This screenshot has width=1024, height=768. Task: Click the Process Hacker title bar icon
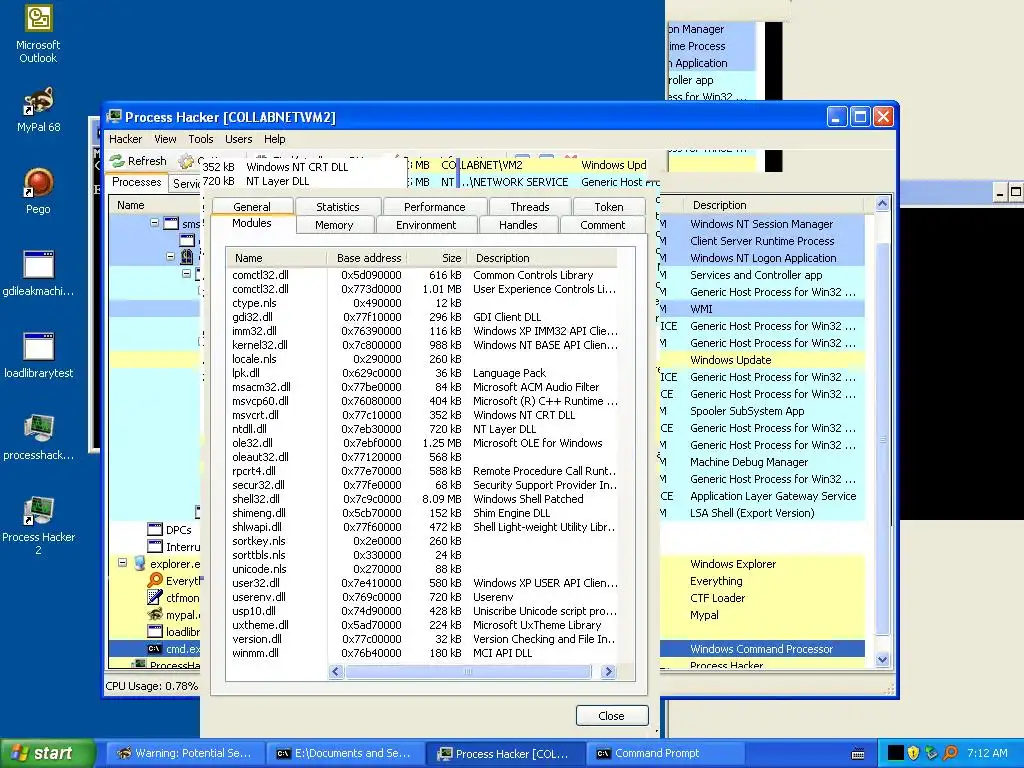[115, 117]
